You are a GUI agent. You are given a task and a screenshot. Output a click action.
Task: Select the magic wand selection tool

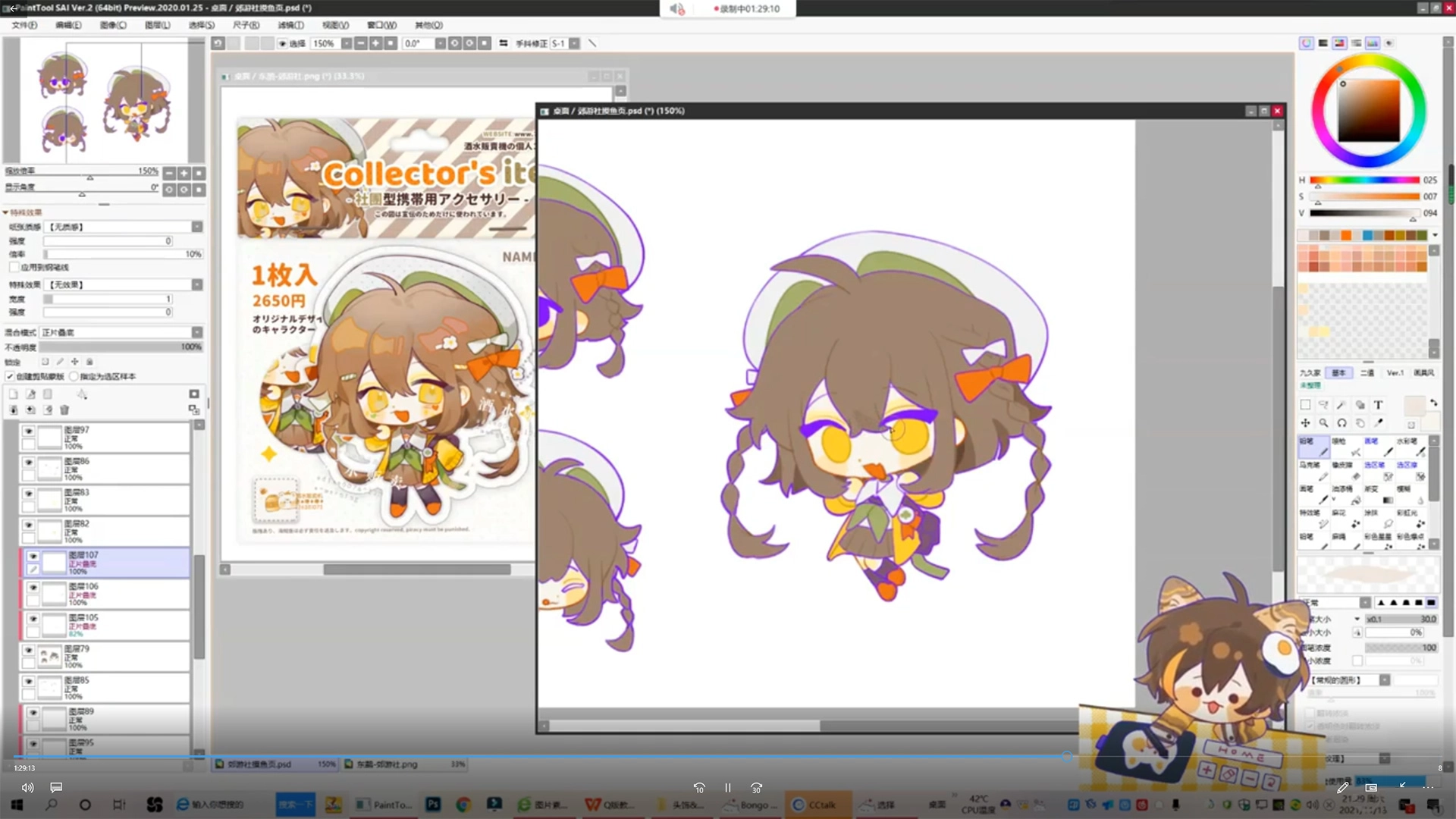(x=1341, y=405)
